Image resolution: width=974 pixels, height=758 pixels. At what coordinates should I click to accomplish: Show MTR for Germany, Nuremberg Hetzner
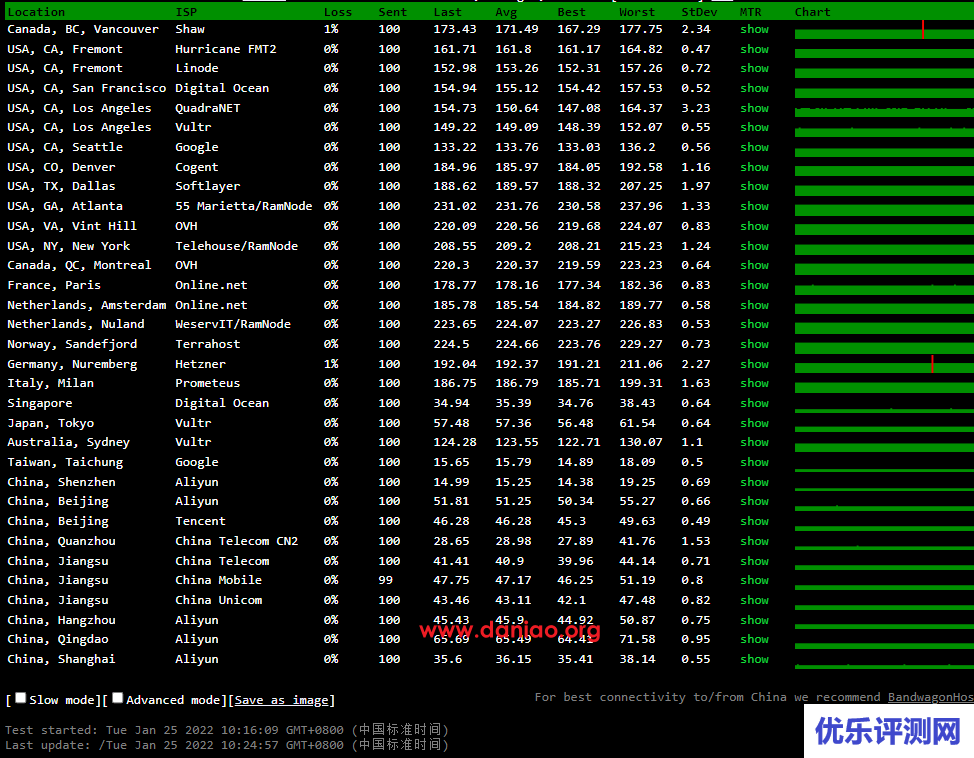click(754, 364)
